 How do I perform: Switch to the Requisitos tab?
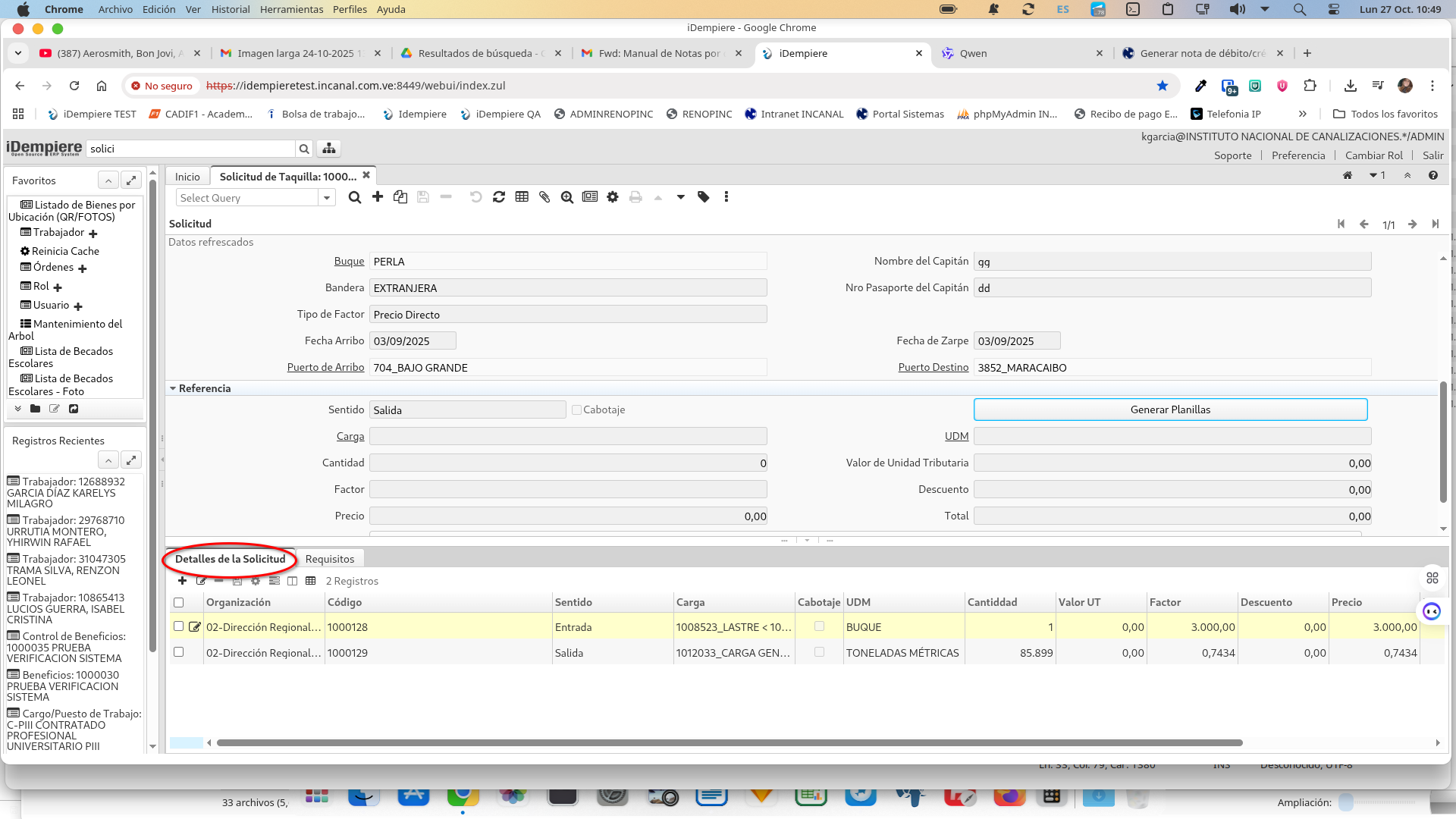coord(329,559)
